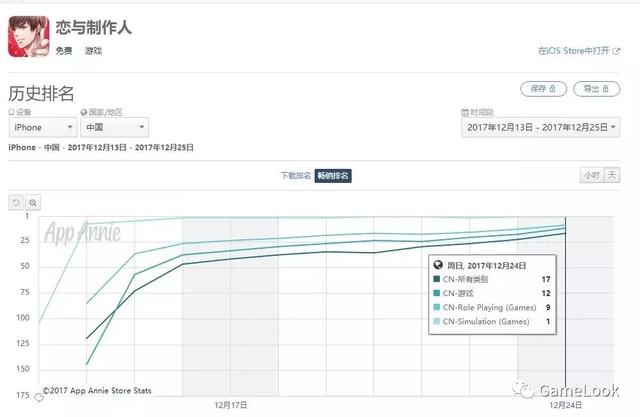Click the 恋与制作人 app icon
This screenshot has width=640, height=417.
coord(29,36)
